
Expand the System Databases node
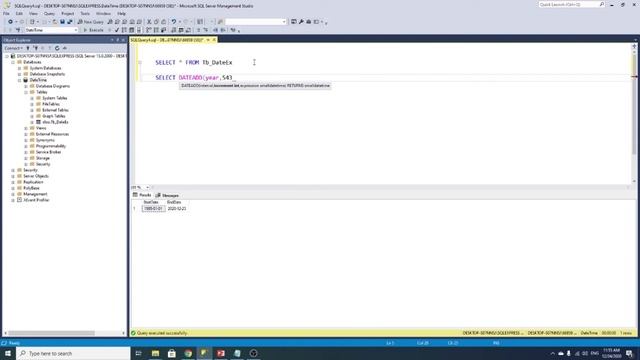19,68
